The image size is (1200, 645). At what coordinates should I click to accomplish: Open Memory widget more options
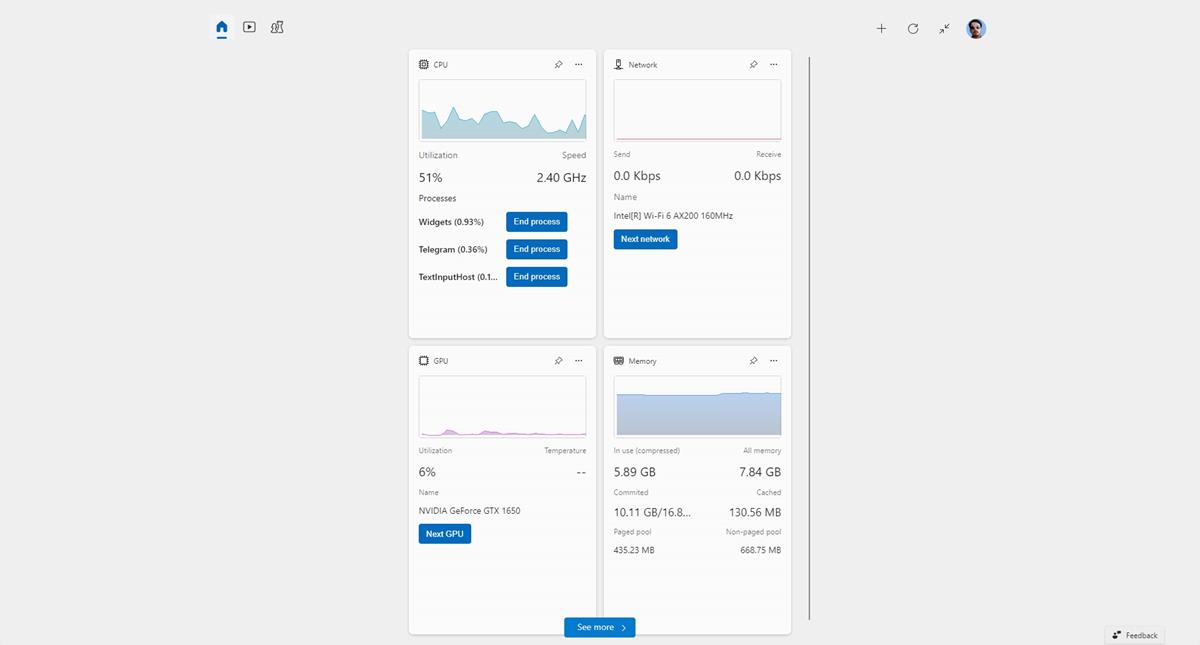tap(774, 361)
